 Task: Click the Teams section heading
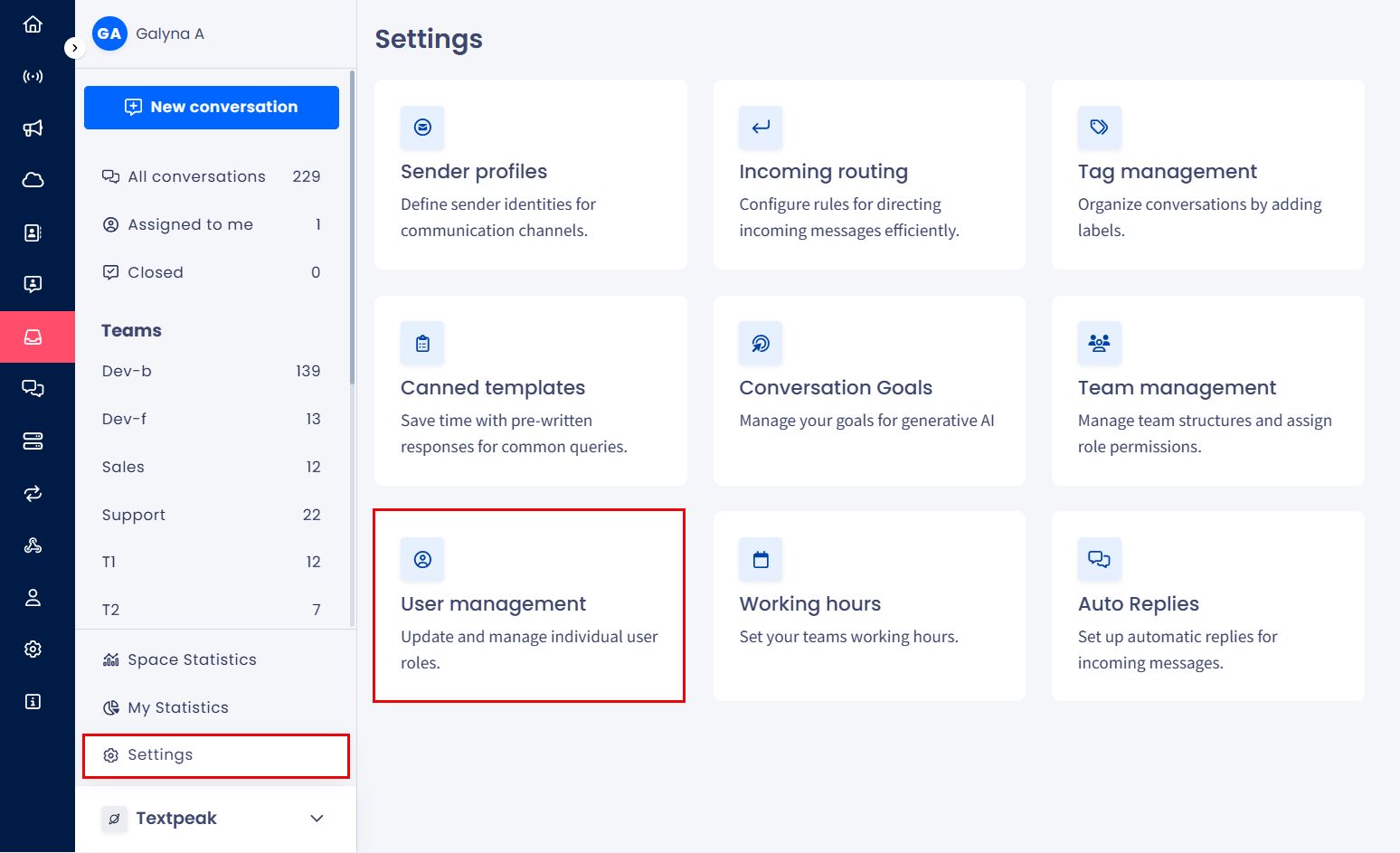tap(131, 330)
